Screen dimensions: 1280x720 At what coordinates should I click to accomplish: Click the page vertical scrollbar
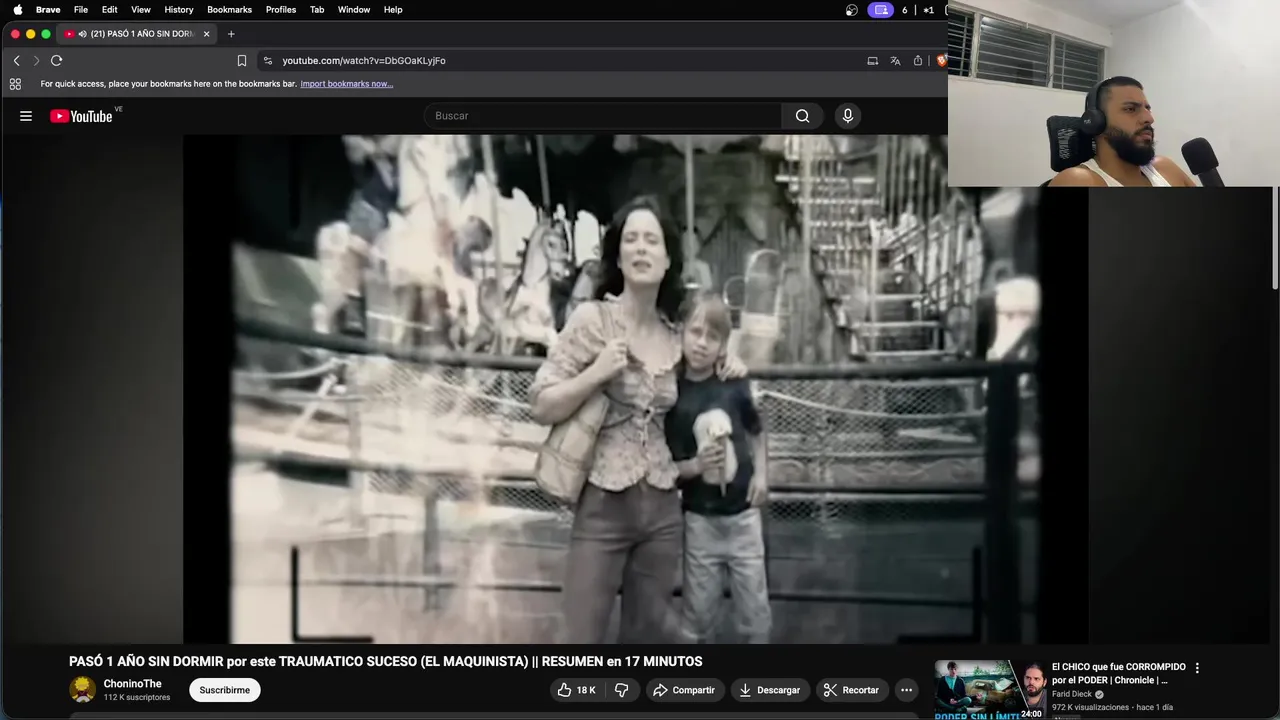point(1274,237)
